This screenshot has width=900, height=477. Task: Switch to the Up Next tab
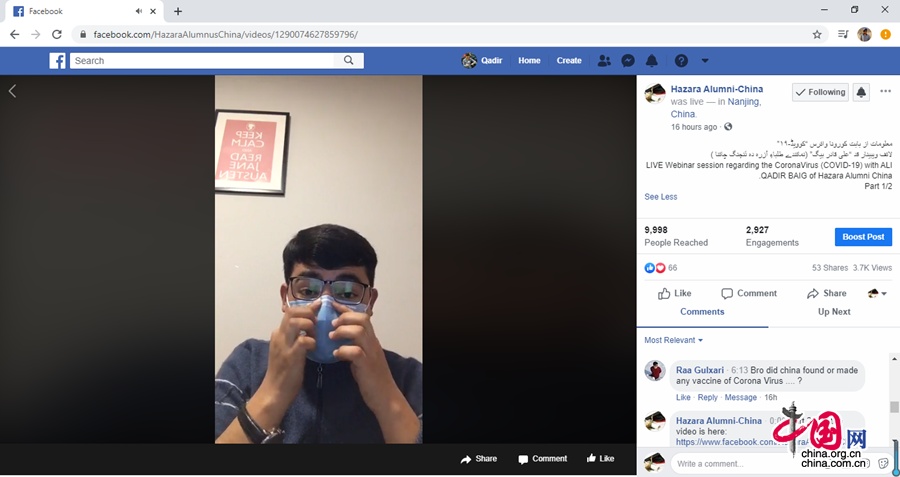[833, 312]
